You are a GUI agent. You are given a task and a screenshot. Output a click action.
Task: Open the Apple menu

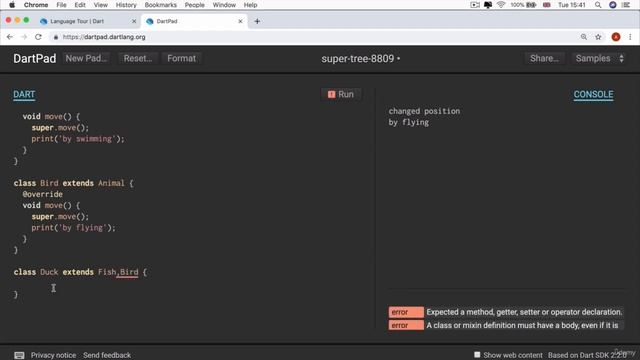(12, 5)
